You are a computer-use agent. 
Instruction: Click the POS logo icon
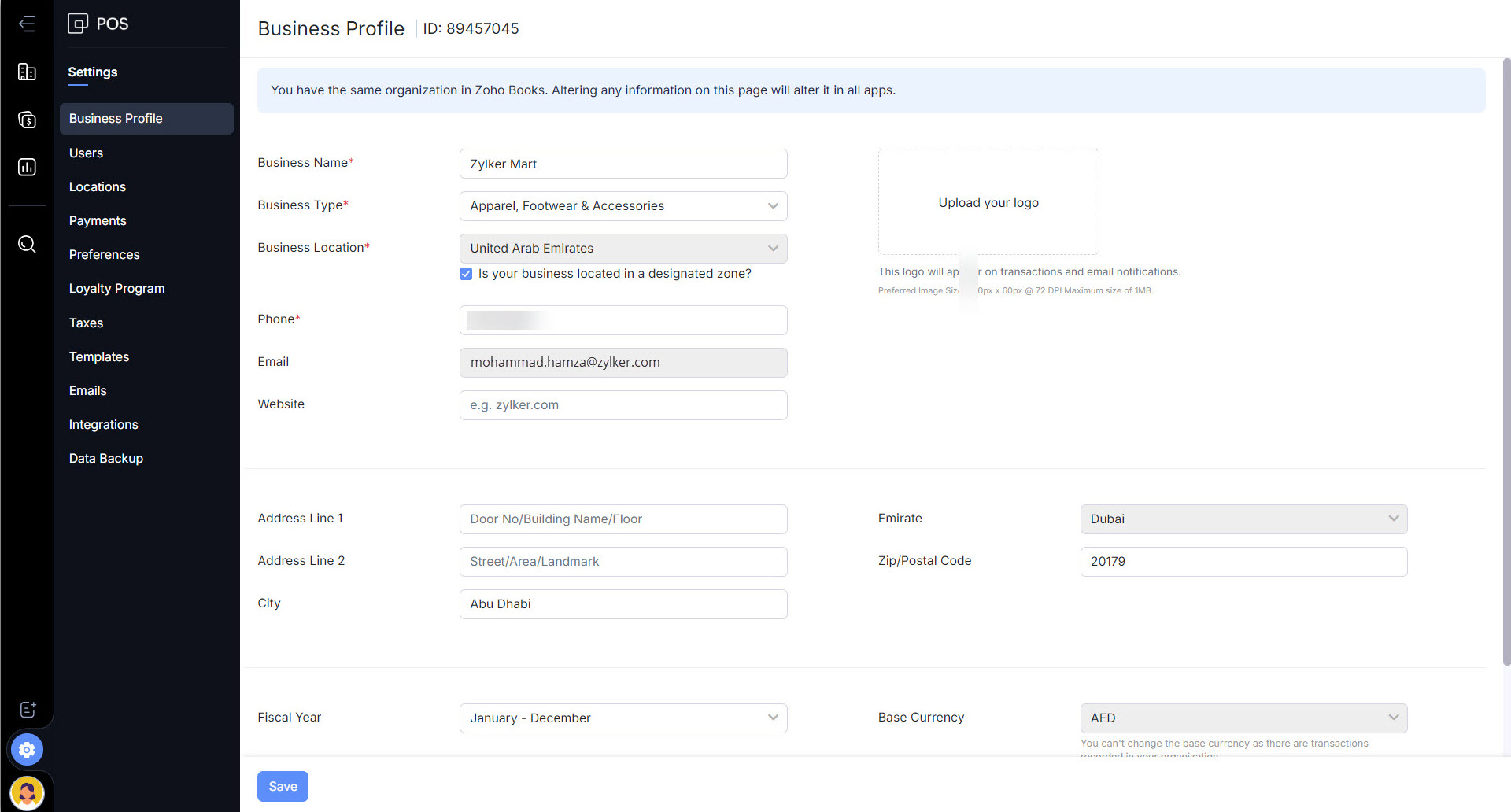[x=78, y=24]
